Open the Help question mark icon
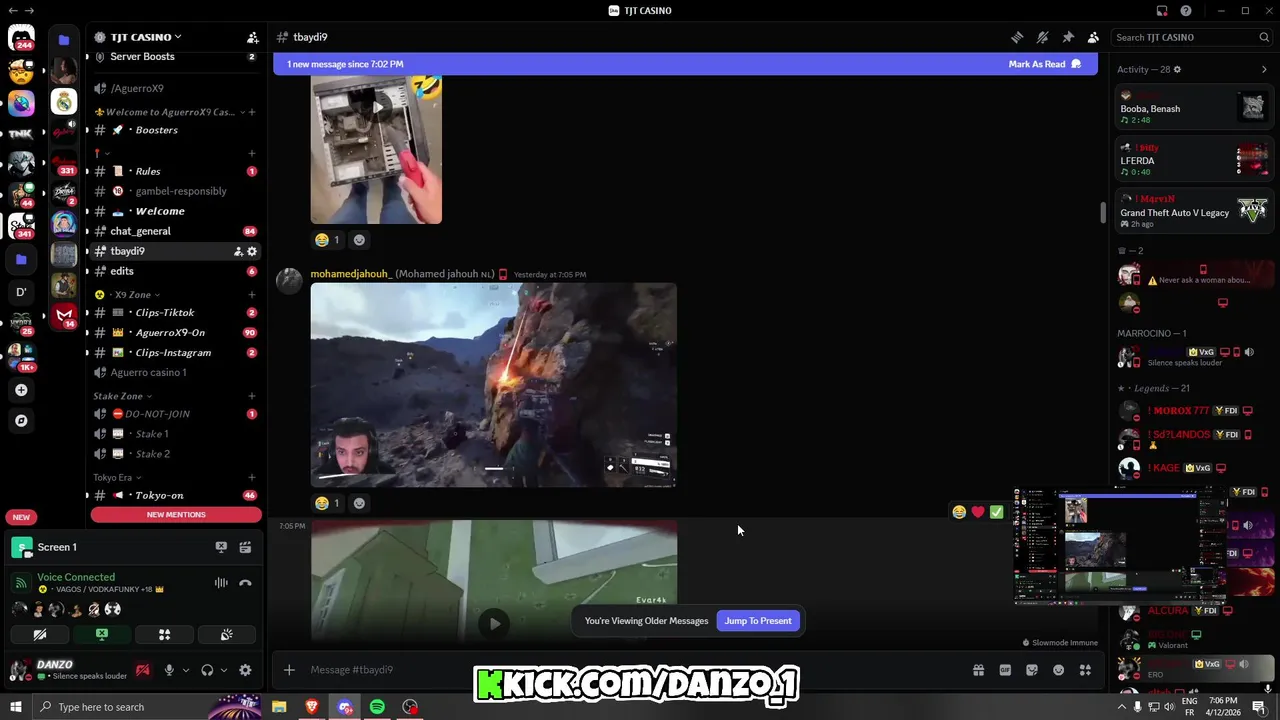This screenshot has height=720, width=1280. [1186, 11]
